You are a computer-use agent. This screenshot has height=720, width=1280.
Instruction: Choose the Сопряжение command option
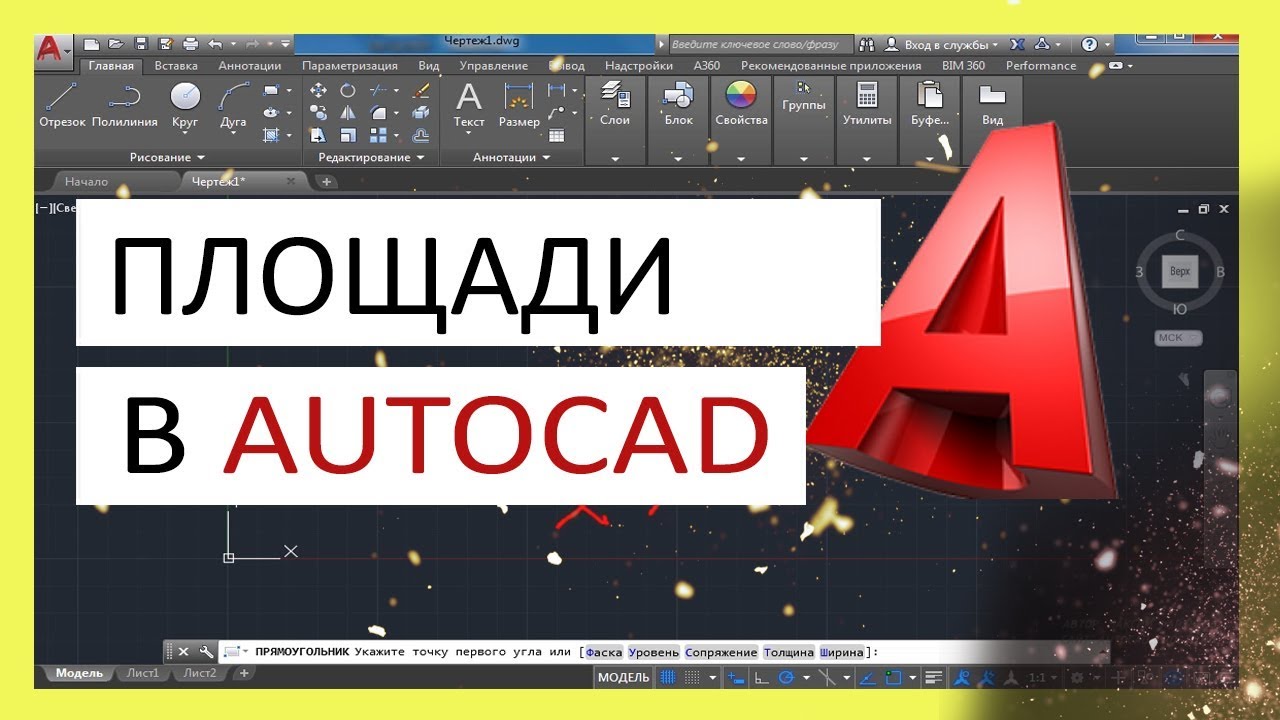tap(722, 652)
